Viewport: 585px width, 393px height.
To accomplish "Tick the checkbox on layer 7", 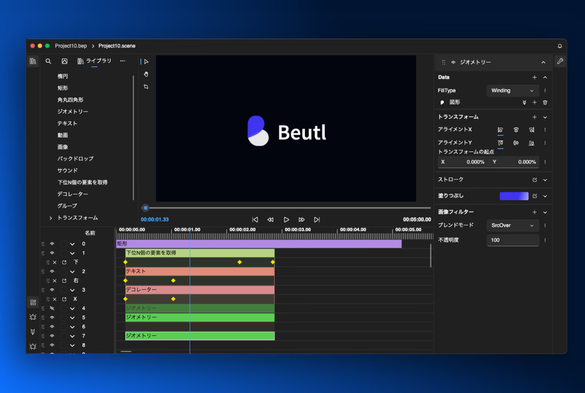I will [63, 336].
